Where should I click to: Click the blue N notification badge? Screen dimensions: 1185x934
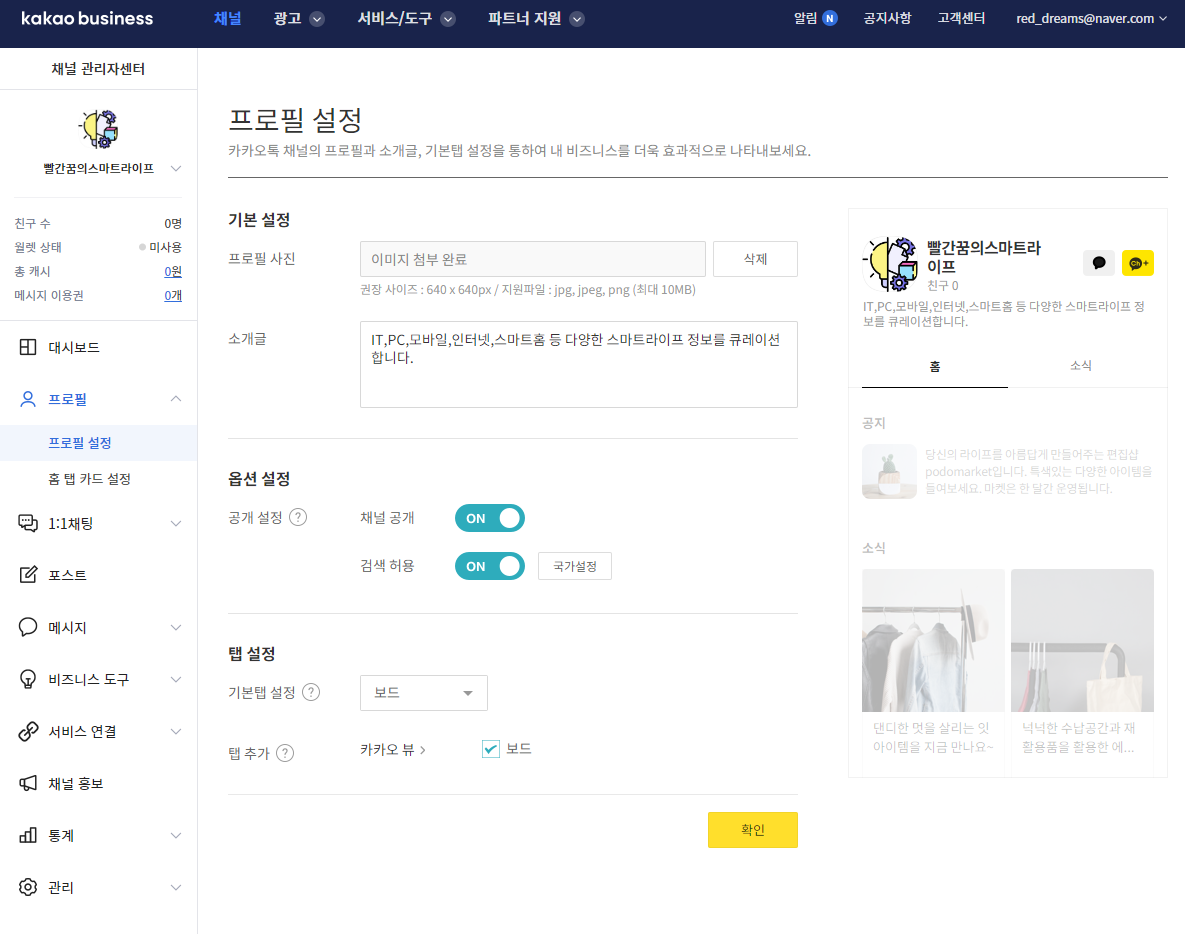(x=830, y=18)
